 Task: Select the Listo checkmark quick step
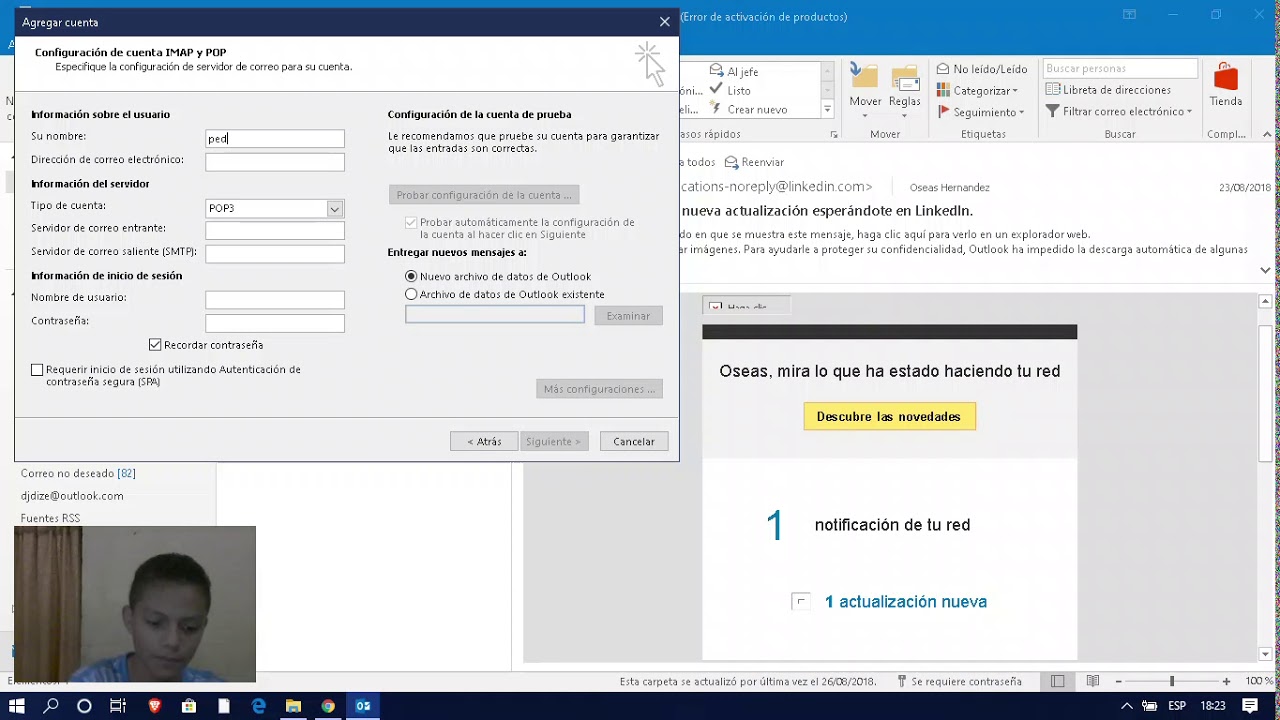pyautogui.click(x=730, y=90)
